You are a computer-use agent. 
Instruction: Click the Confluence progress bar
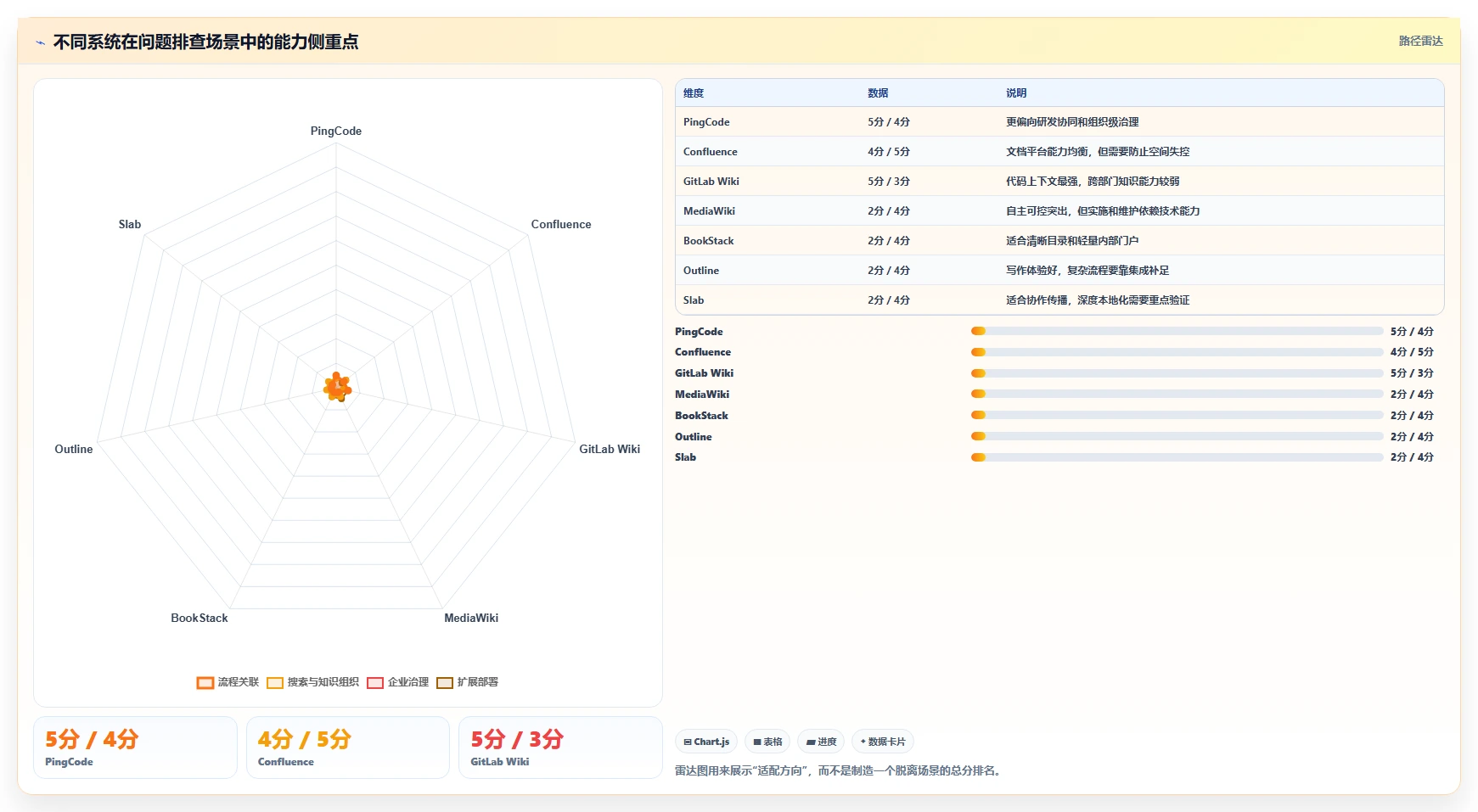coord(1177,352)
